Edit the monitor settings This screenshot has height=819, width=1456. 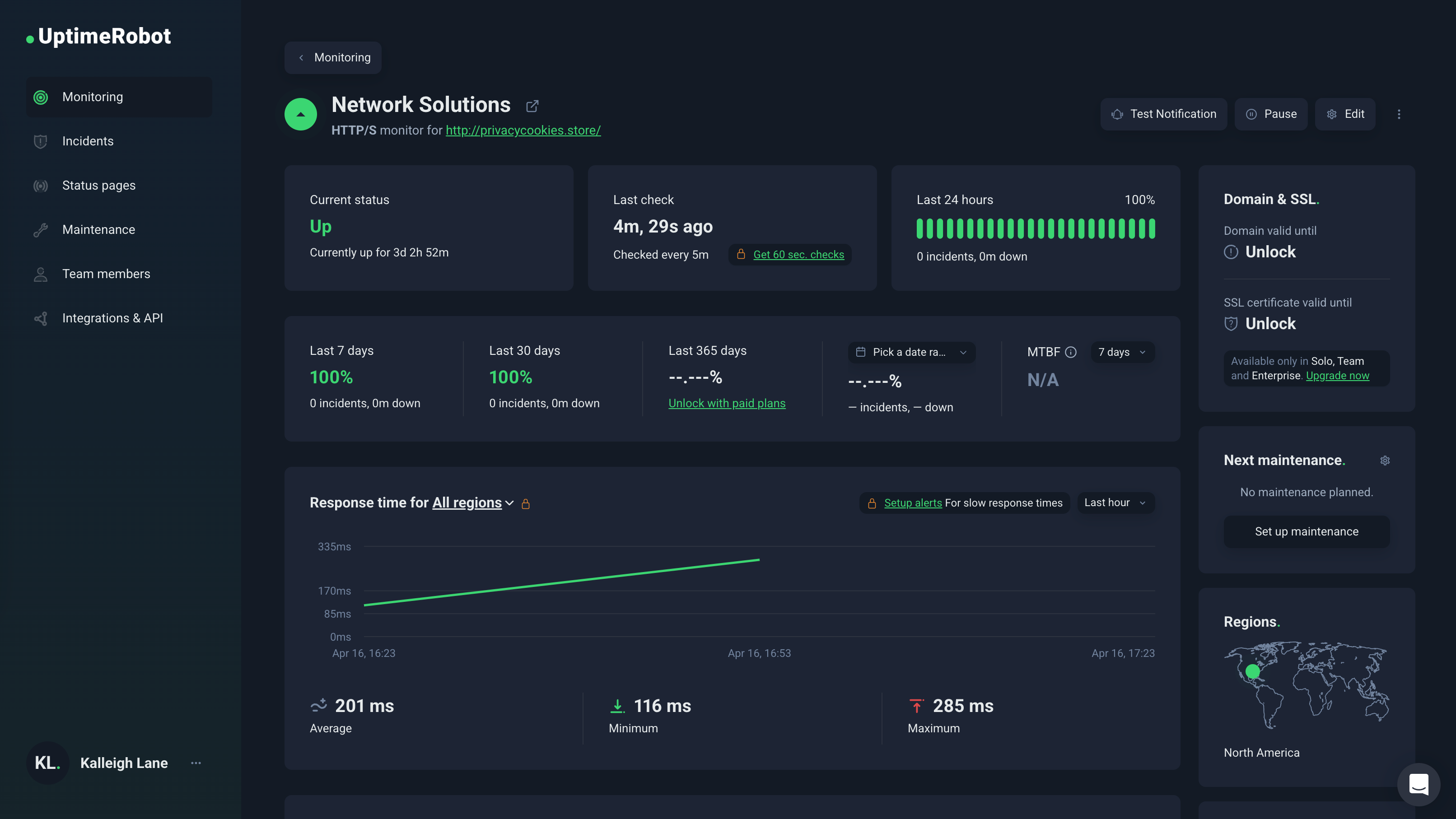tap(1344, 114)
